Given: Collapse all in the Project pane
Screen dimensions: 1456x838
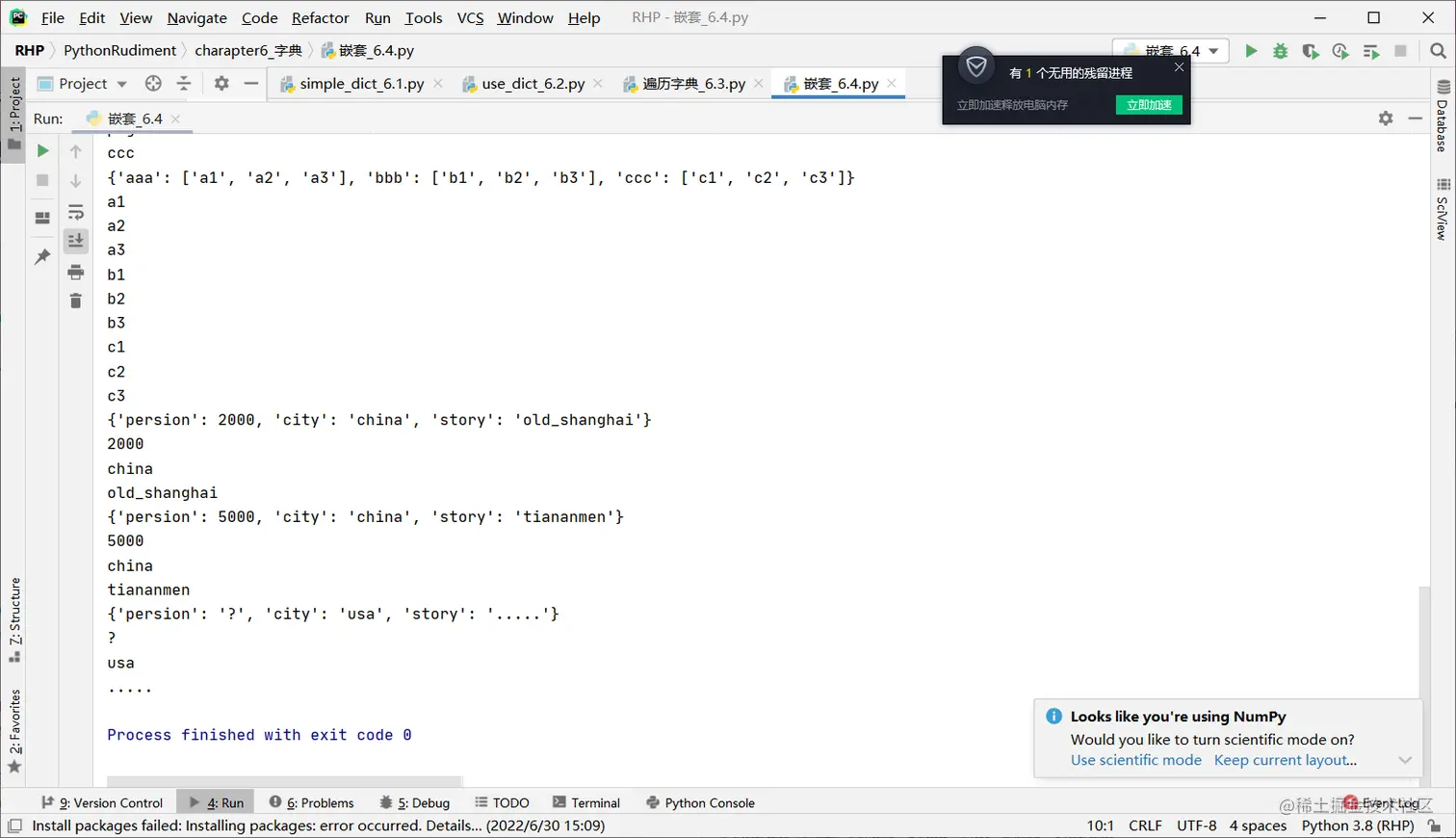Looking at the screenshot, I should (184, 84).
